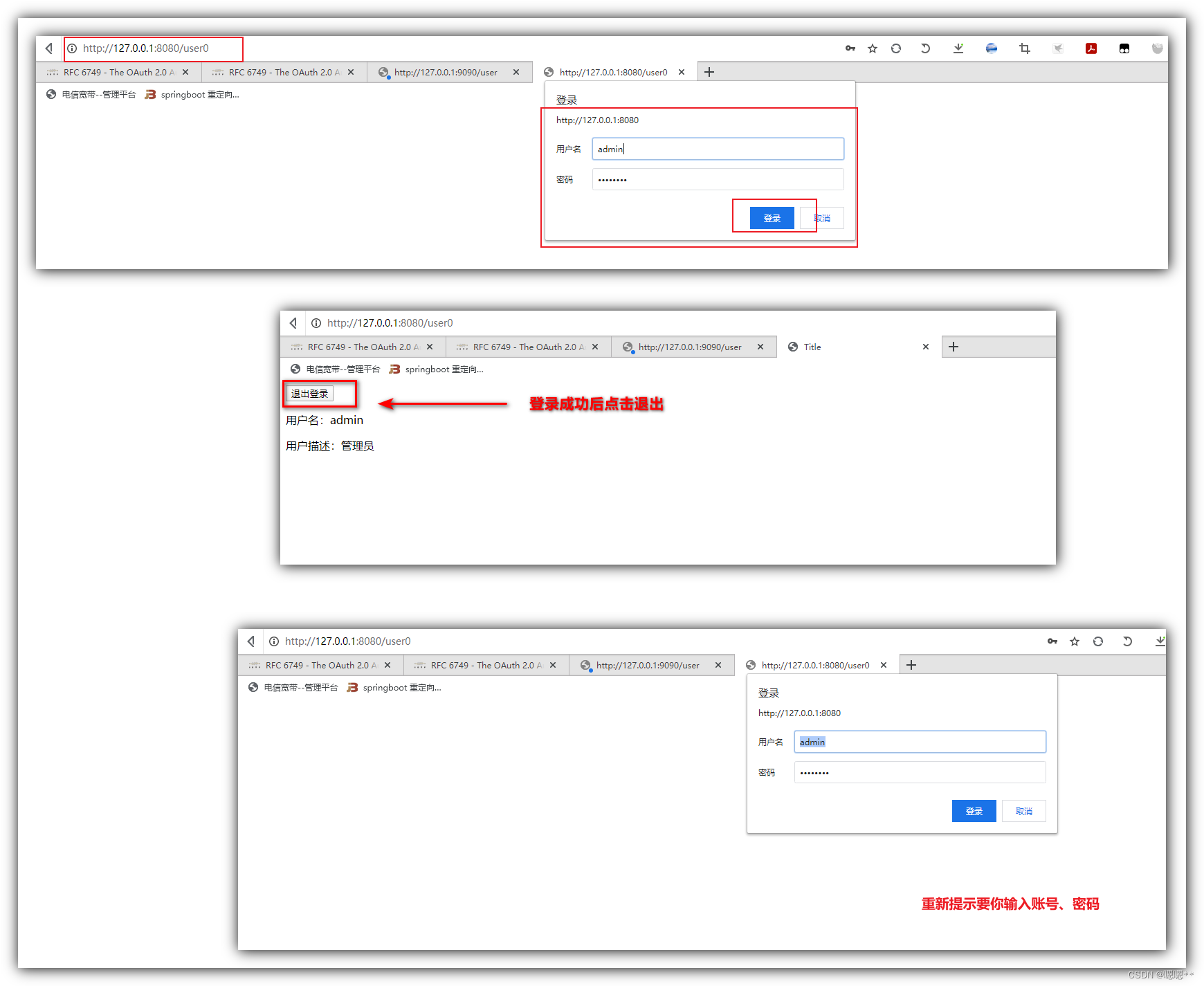This screenshot has height=986, width=1204.
Task: Click the crop/screenshot icon in top browser
Action: (x=1025, y=48)
